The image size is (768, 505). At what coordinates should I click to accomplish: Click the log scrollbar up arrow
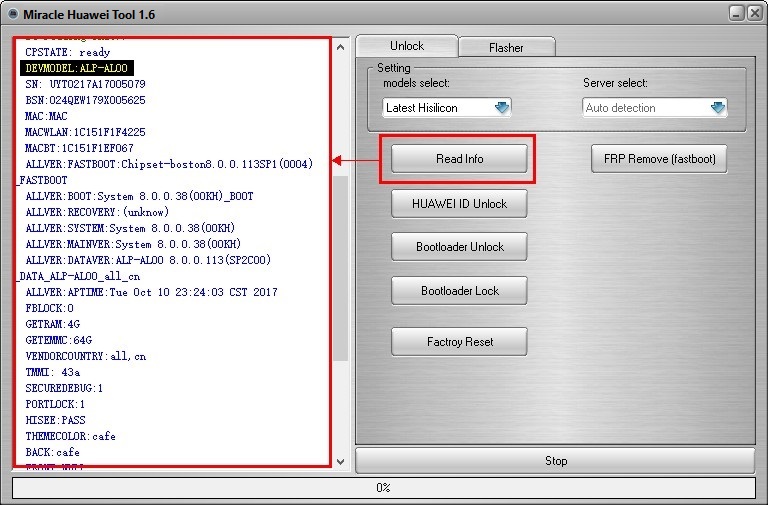[341, 47]
